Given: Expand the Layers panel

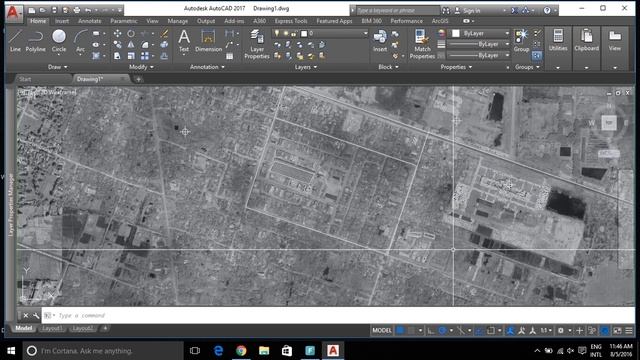Looking at the screenshot, I should click(x=306, y=67).
